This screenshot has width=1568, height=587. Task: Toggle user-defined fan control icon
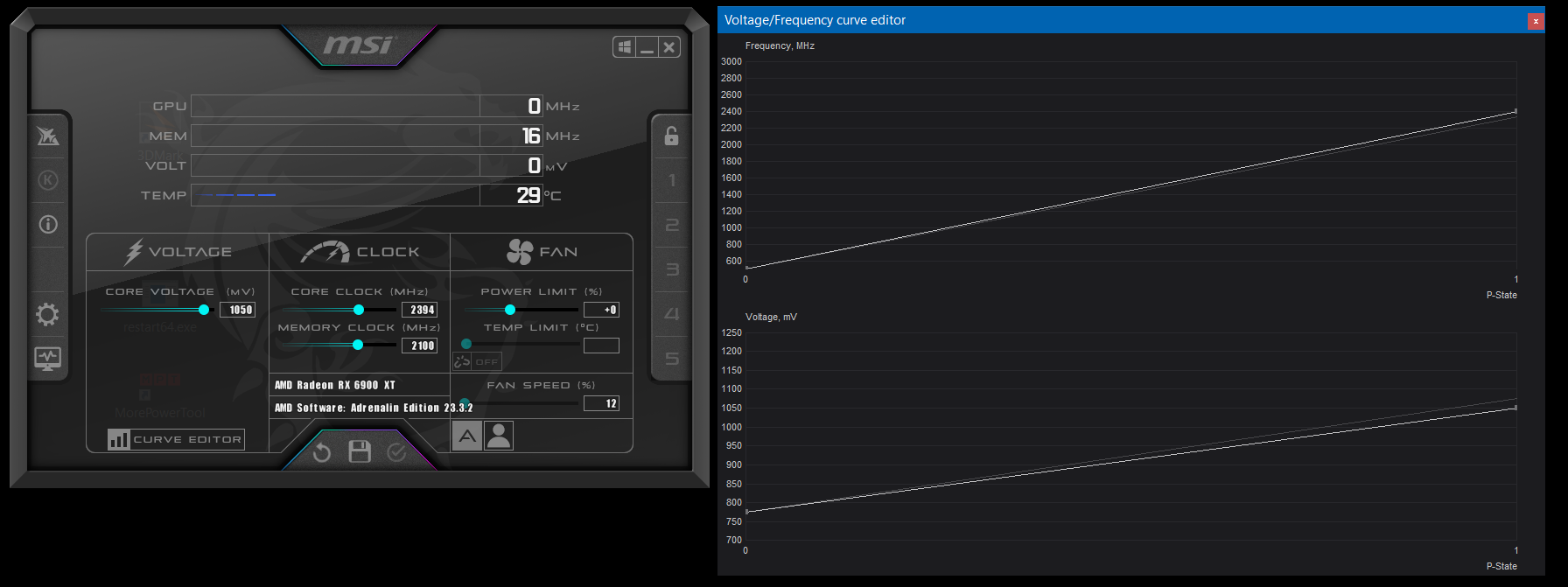(499, 436)
